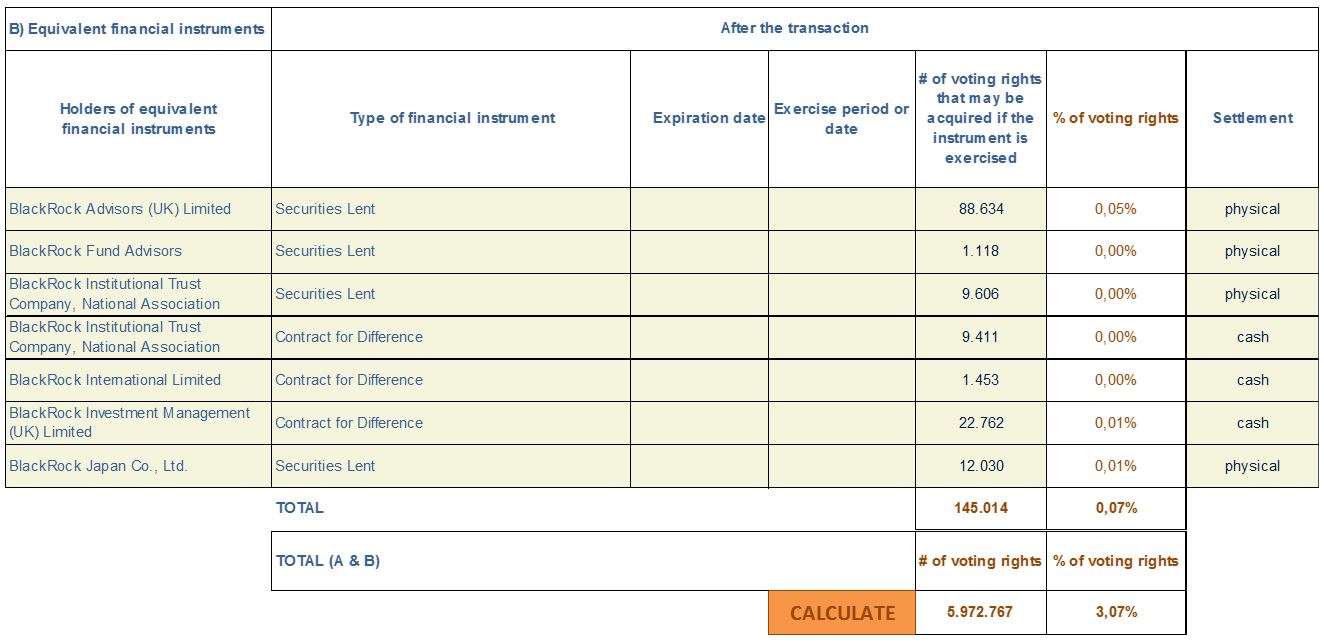The height and width of the screenshot is (644, 1324).
Task: Select the Contract for Difference cell for BlackRock International
Action: tap(451, 380)
